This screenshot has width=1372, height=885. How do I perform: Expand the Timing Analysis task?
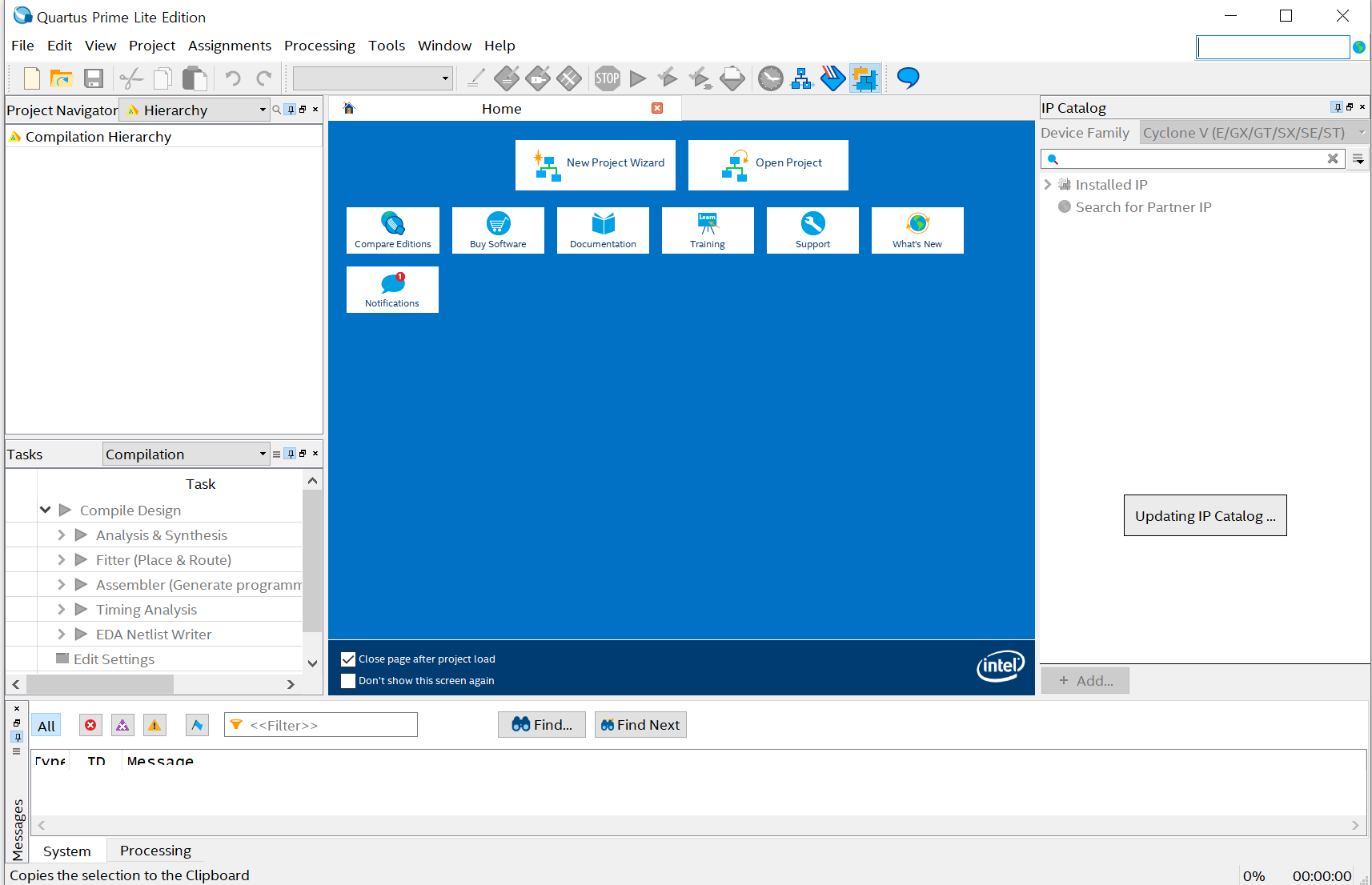pyautogui.click(x=62, y=609)
